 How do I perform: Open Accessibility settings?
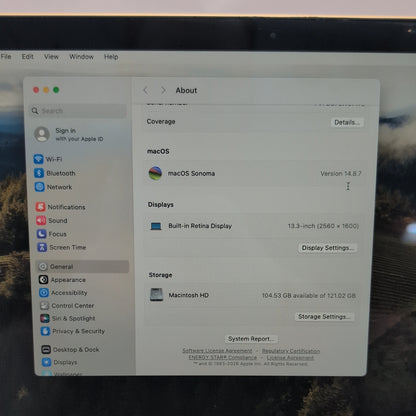64,293
